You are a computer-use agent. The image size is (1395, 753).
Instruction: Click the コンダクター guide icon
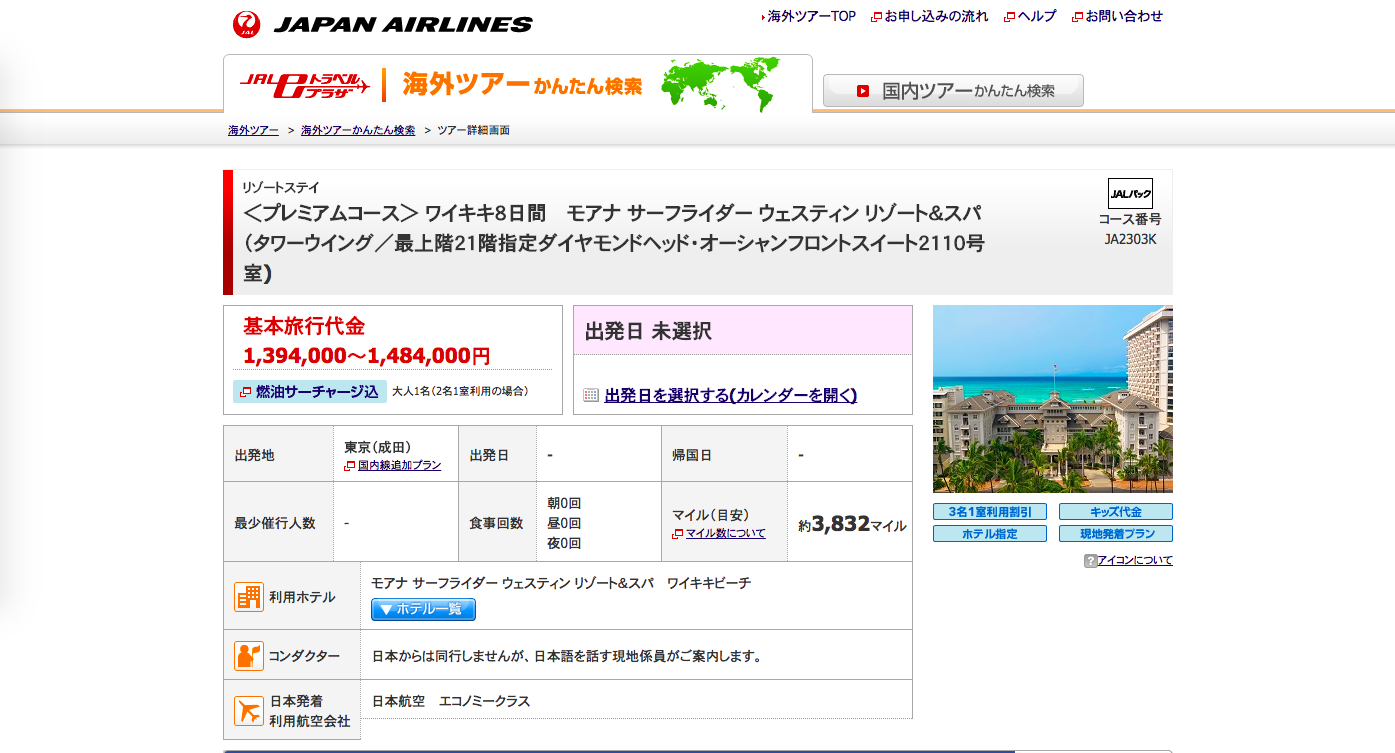[x=249, y=656]
